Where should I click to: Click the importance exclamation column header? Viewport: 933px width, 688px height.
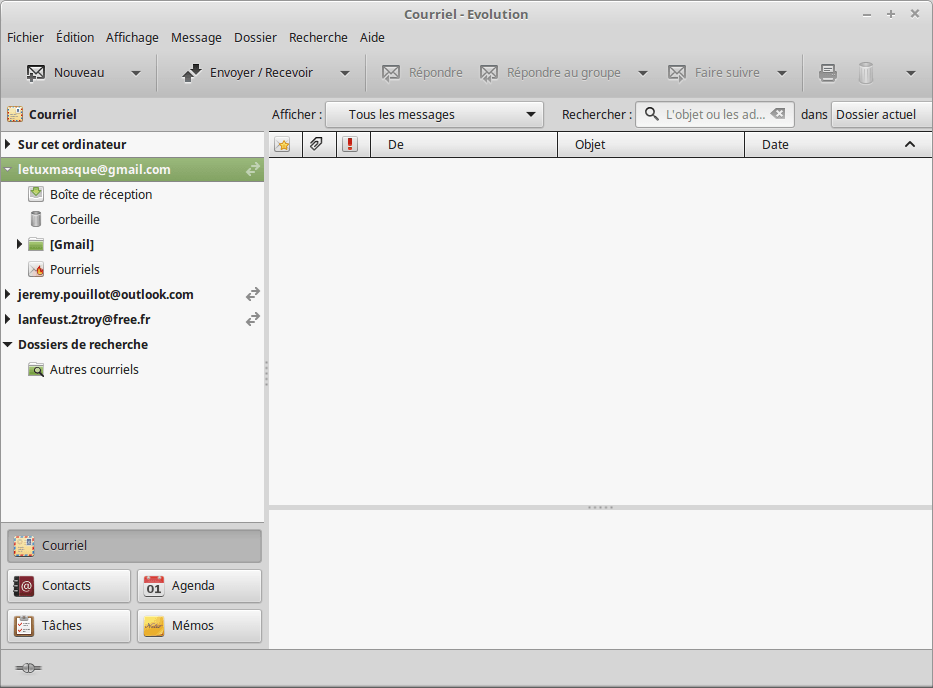point(349,144)
